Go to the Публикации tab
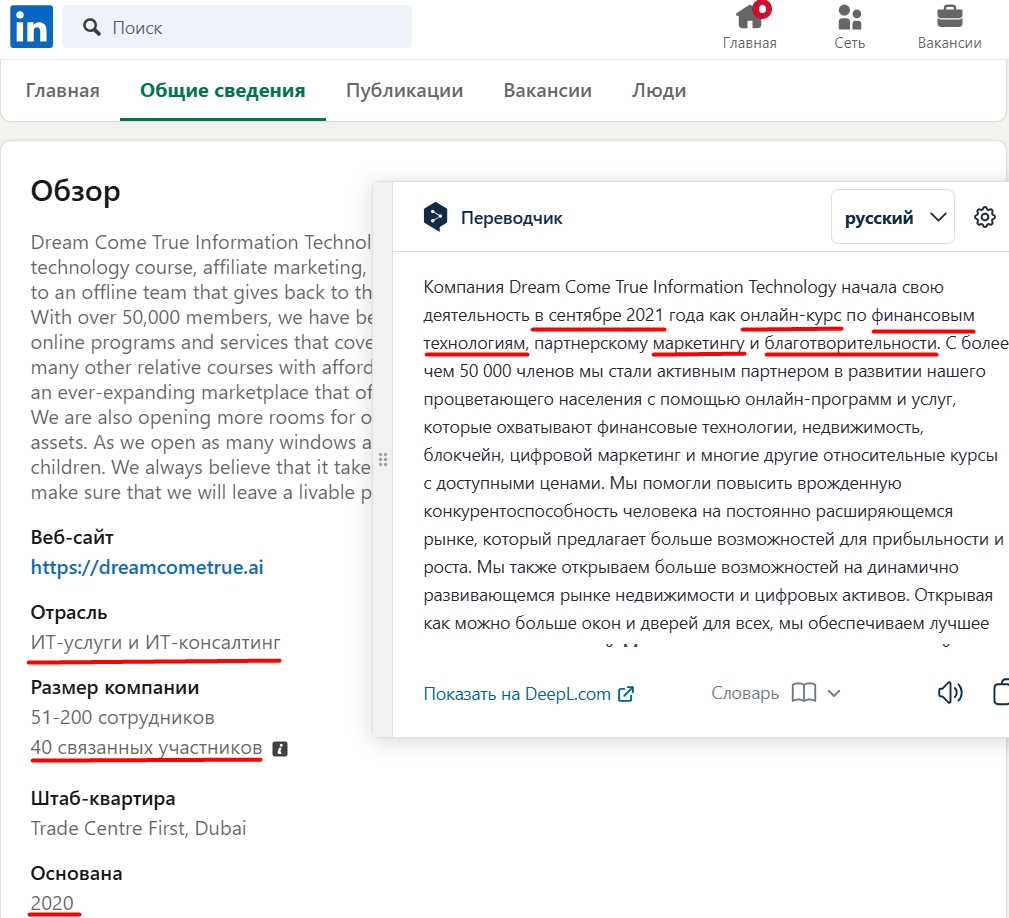1009x918 pixels. pos(404,90)
